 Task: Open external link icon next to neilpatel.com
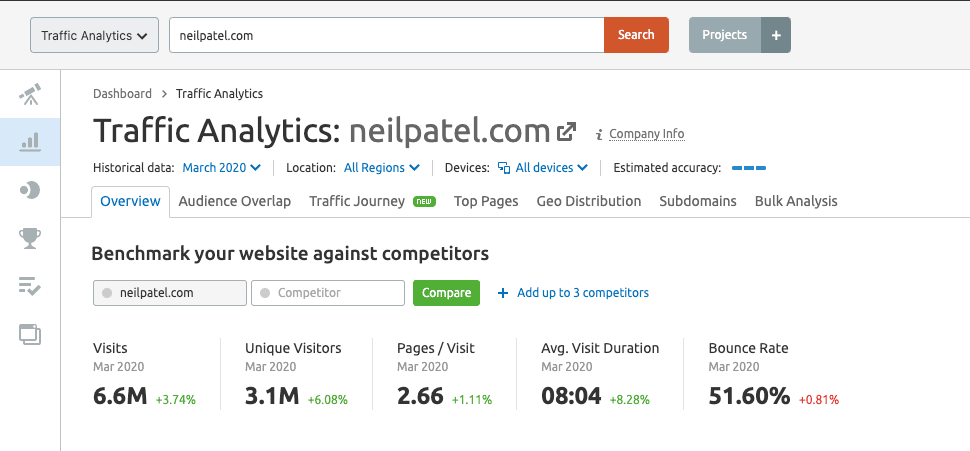[x=566, y=132]
